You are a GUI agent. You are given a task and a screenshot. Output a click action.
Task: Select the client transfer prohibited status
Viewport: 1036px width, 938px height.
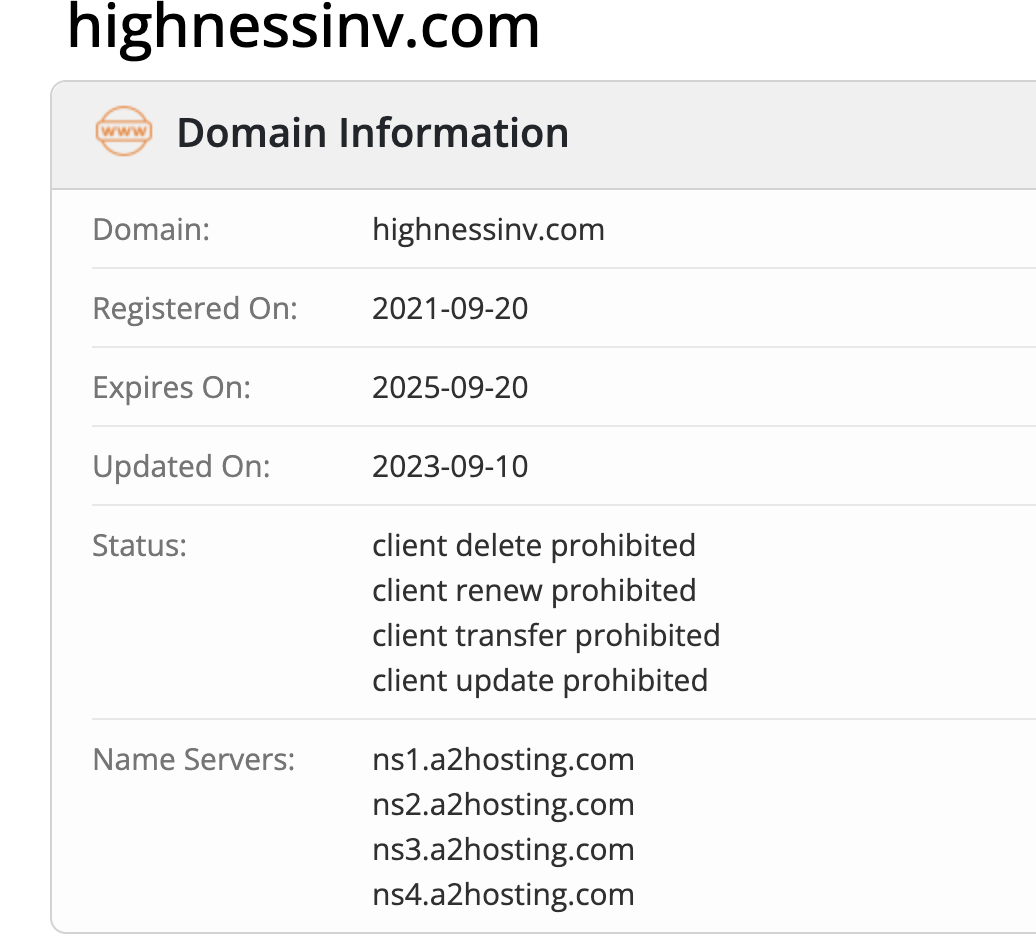(546, 635)
